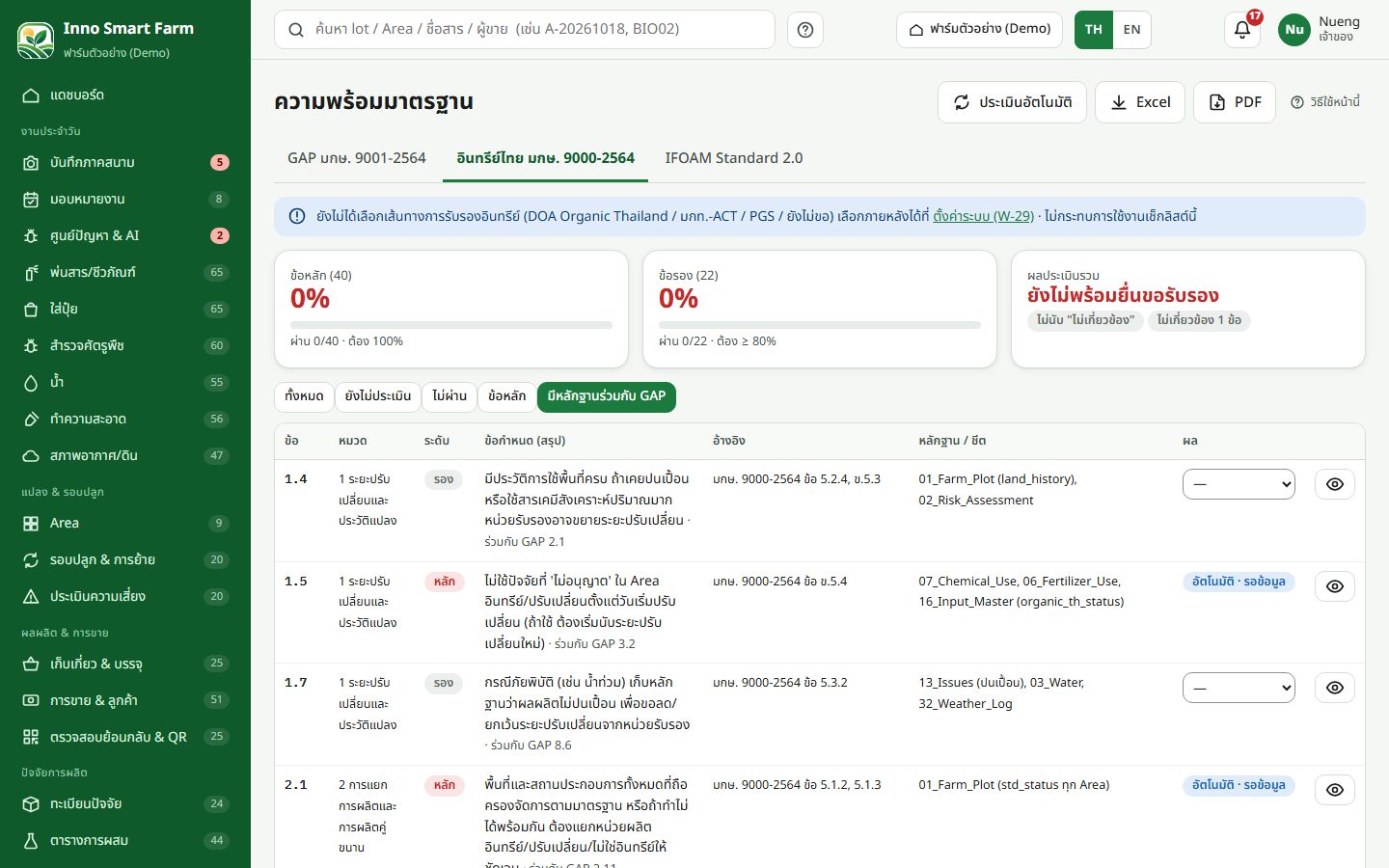The image size is (1389, 868).
Task: Open สภาพอากาศ/ดิน sidebar item
Action: point(125,456)
